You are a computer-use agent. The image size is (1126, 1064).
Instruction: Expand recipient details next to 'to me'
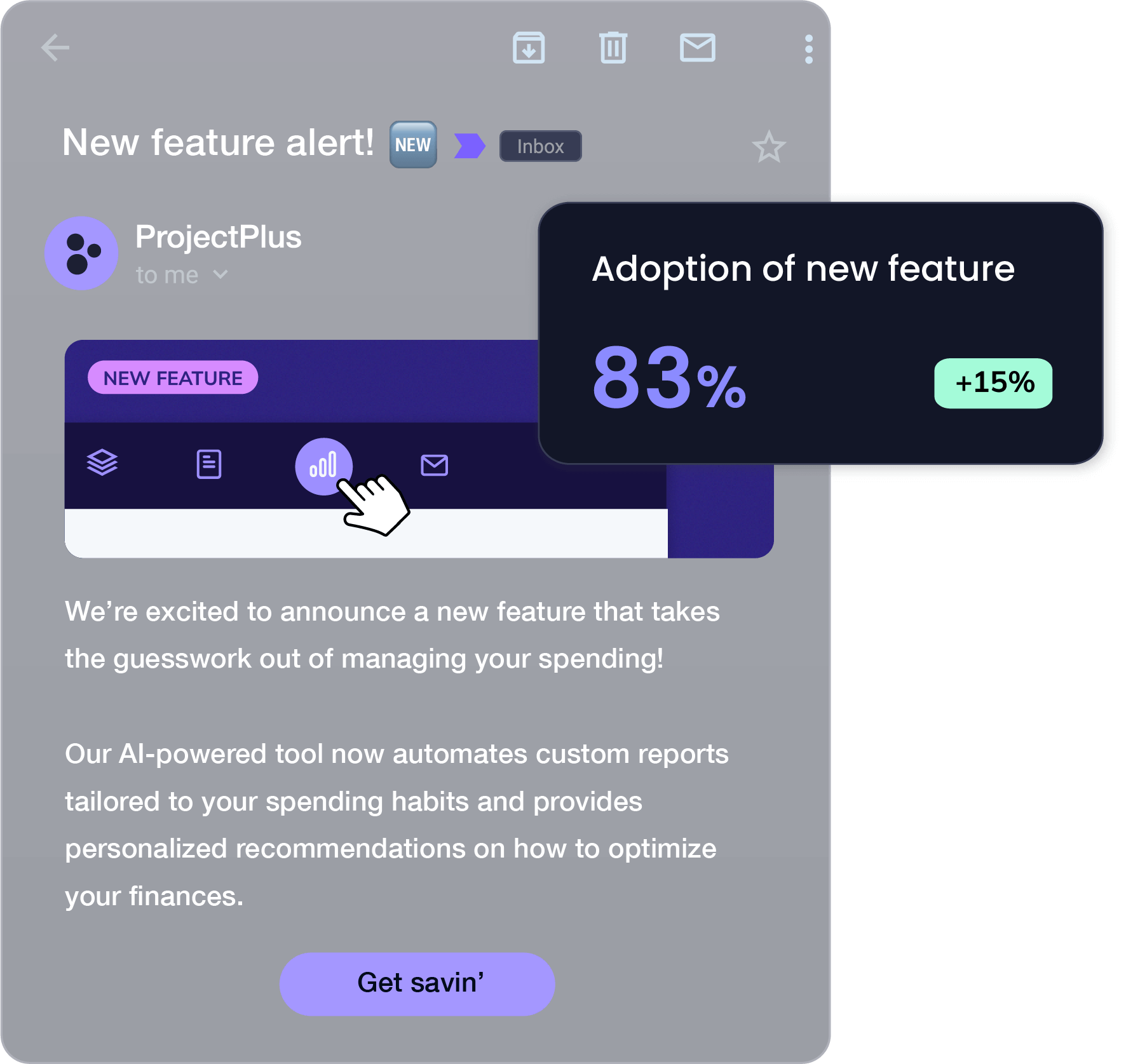[220, 274]
